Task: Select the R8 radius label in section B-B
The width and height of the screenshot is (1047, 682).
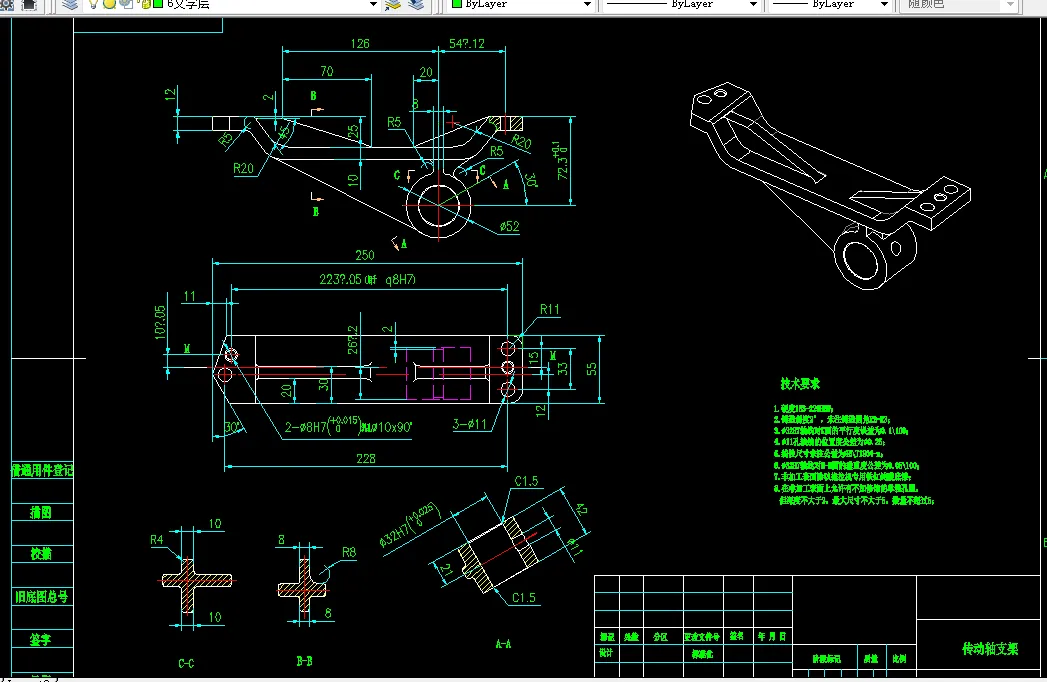Action: click(x=349, y=552)
